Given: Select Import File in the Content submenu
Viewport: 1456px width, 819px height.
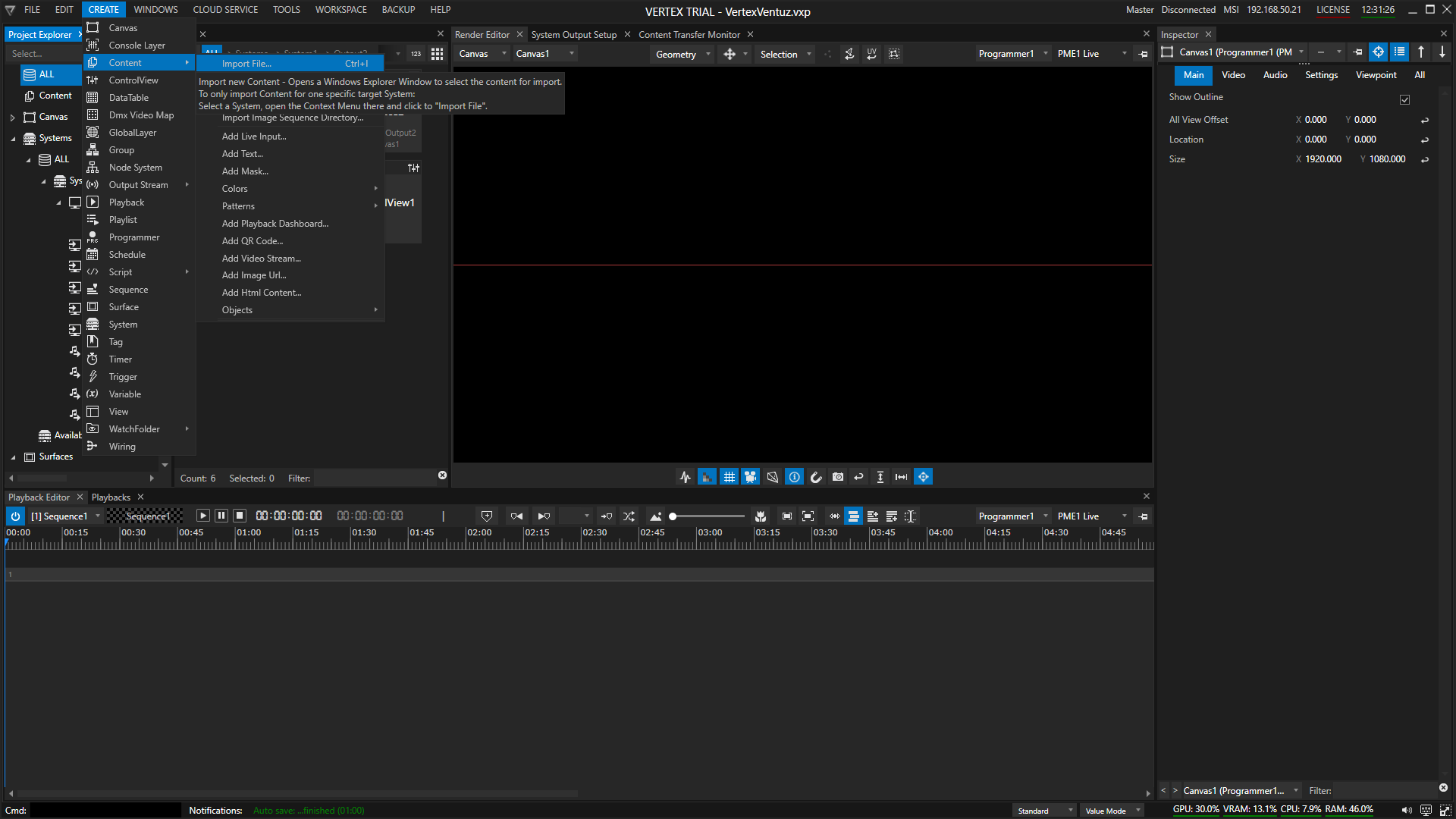Looking at the screenshot, I should click(246, 64).
